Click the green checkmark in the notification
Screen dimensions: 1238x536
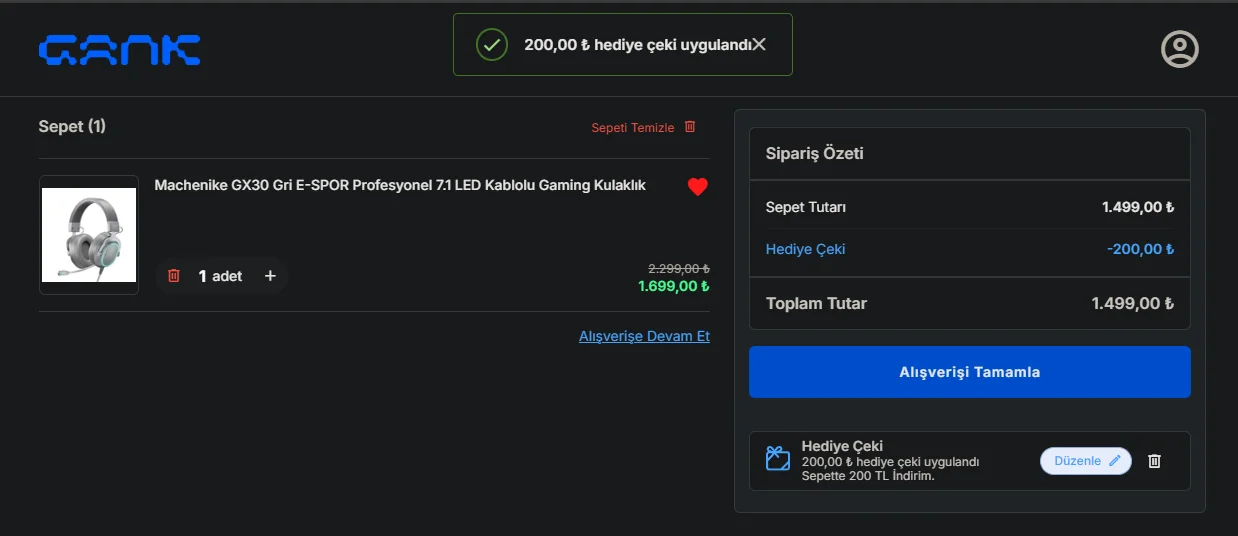(491, 44)
